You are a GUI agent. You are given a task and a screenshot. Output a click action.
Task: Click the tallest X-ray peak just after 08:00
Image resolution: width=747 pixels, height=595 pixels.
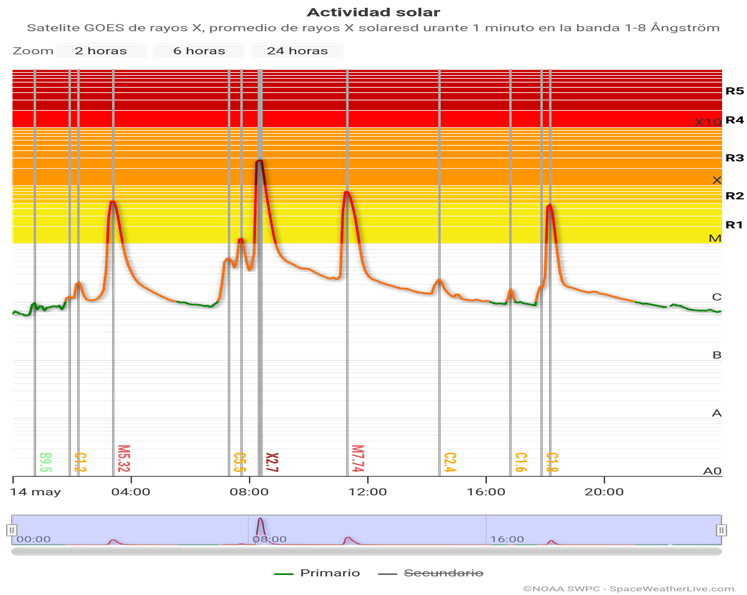260,162
